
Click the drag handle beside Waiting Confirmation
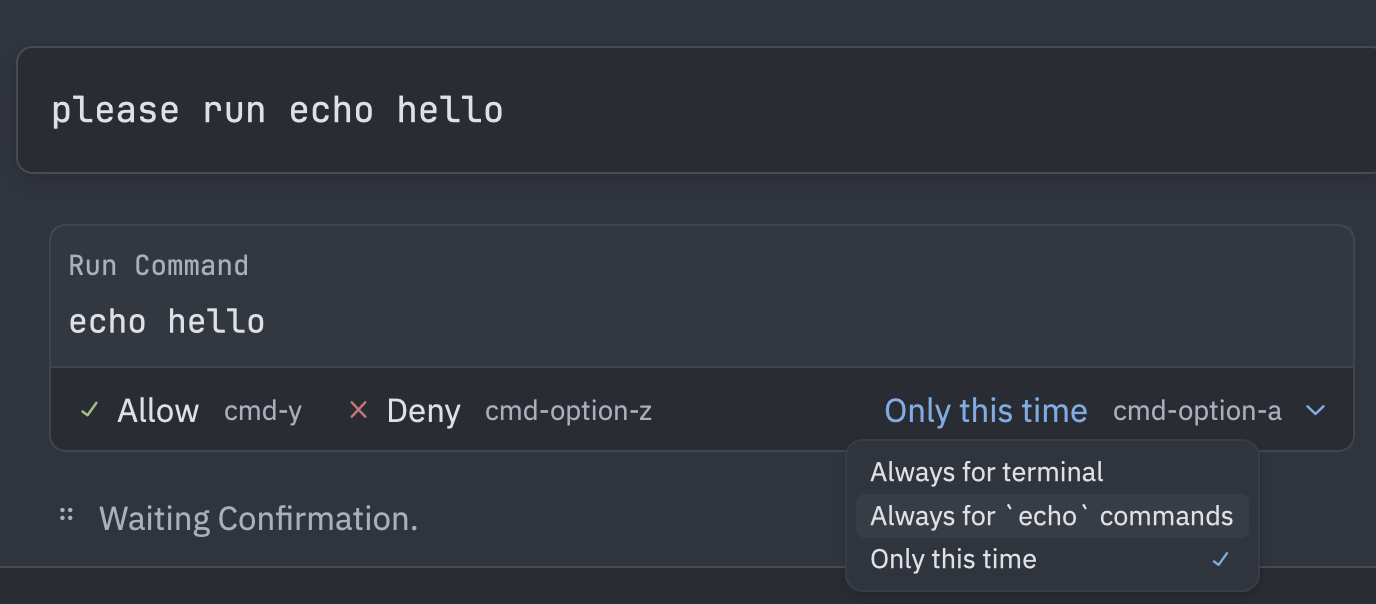click(x=65, y=514)
